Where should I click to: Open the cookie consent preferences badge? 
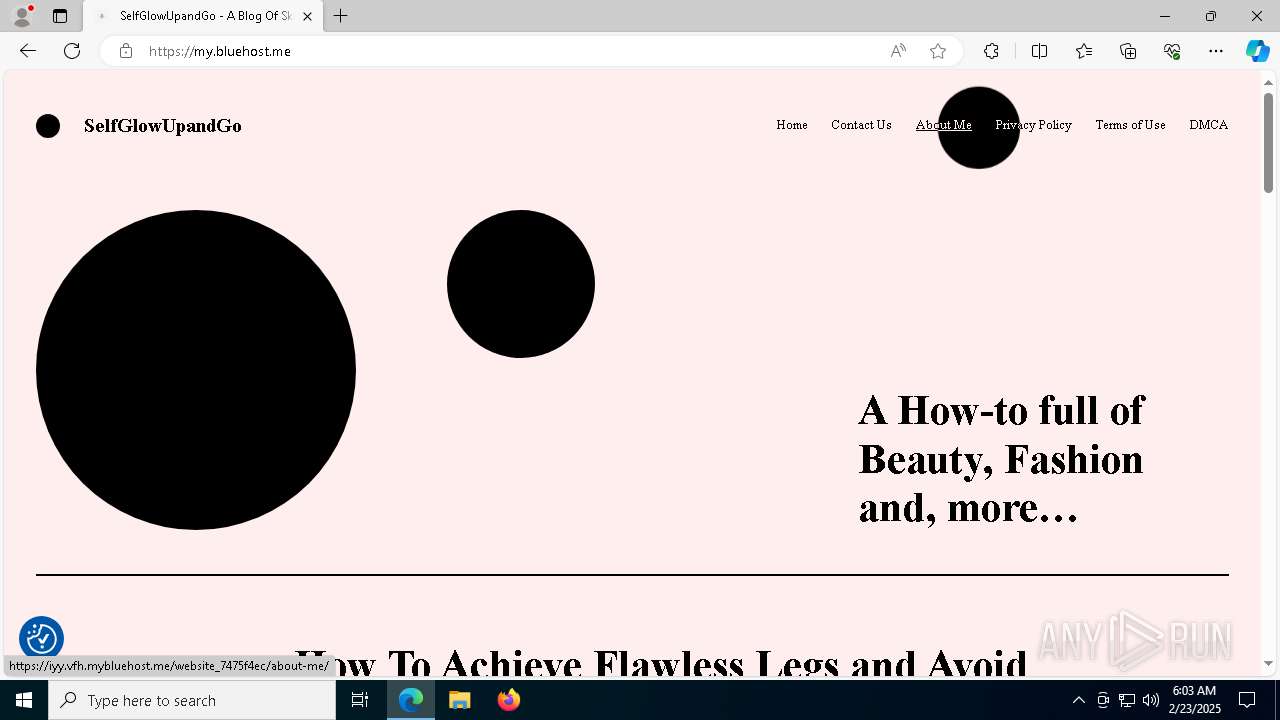[42, 638]
